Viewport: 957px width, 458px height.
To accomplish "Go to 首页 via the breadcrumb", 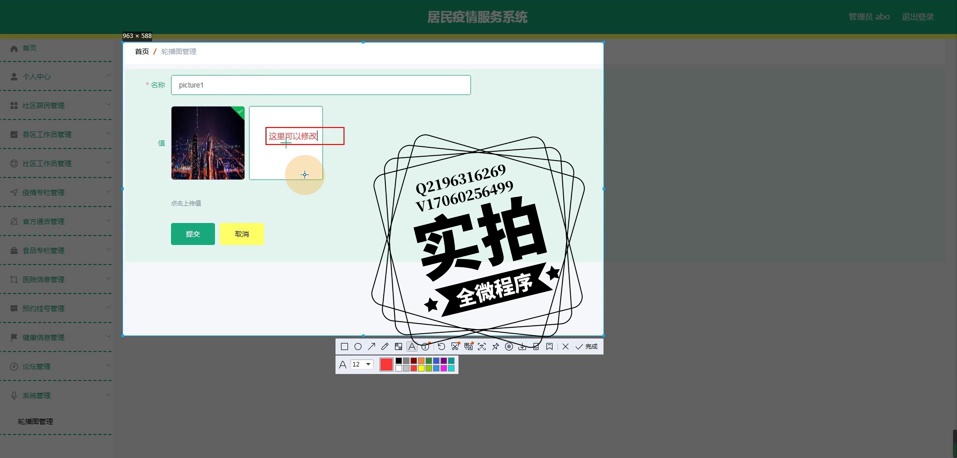I will point(142,52).
